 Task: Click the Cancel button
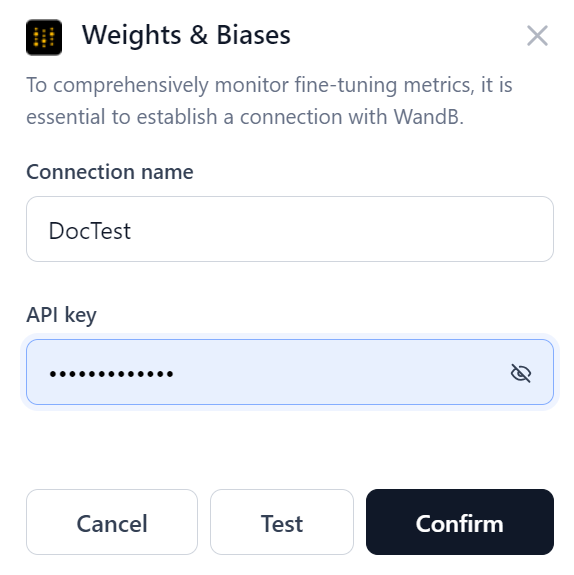pyautogui.click(x=112, y=522)
